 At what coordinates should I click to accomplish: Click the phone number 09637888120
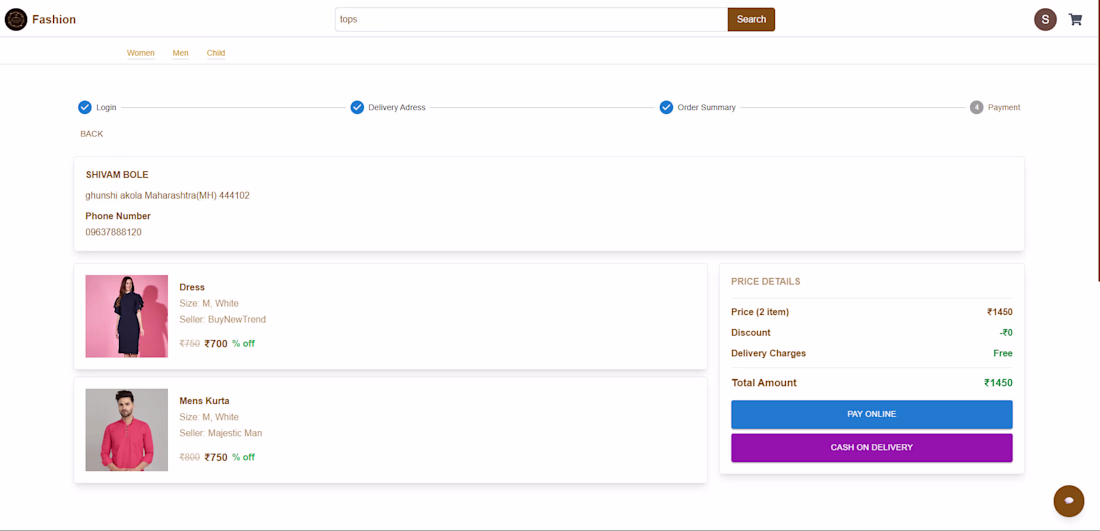click(114, 232)
